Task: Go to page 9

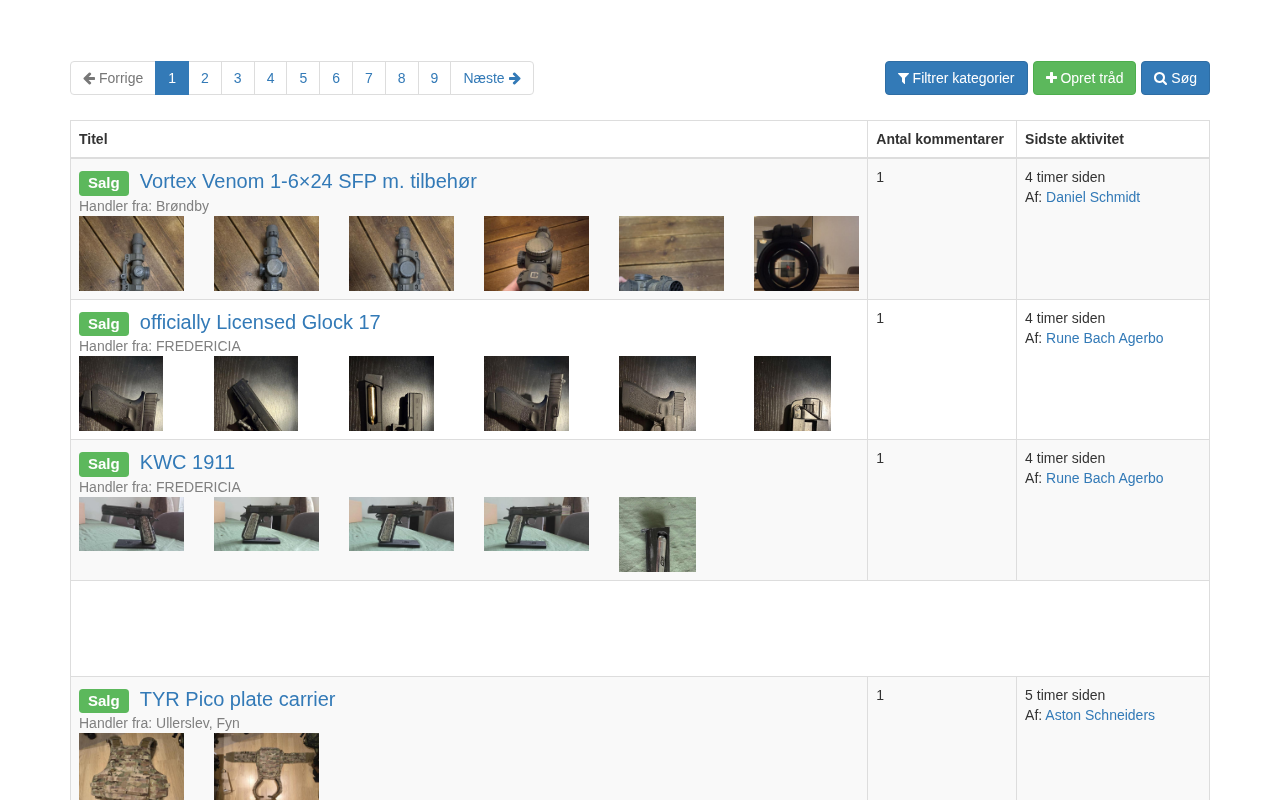Action: [434, 78]
